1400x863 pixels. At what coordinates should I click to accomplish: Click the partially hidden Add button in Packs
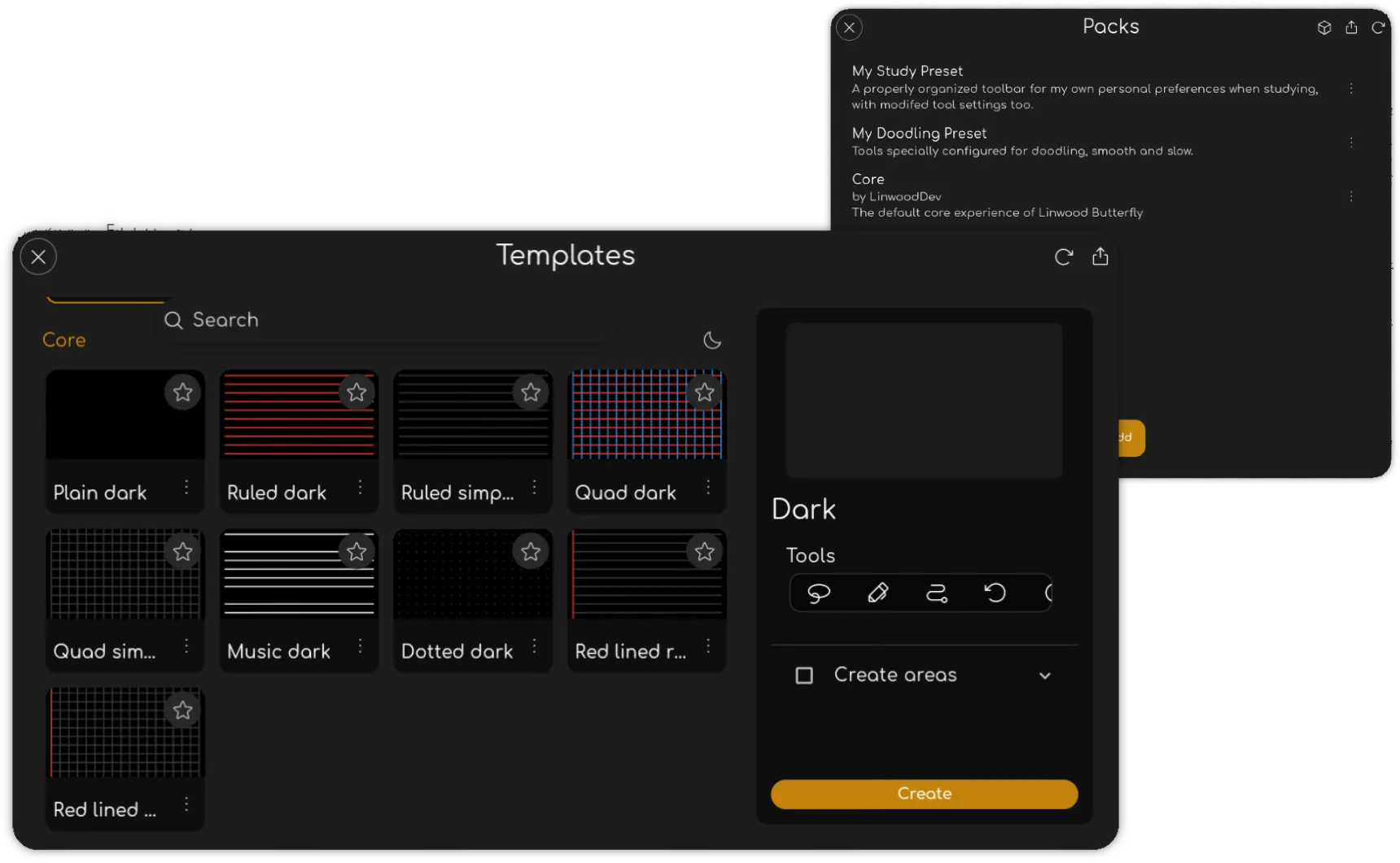[1131, 437]
